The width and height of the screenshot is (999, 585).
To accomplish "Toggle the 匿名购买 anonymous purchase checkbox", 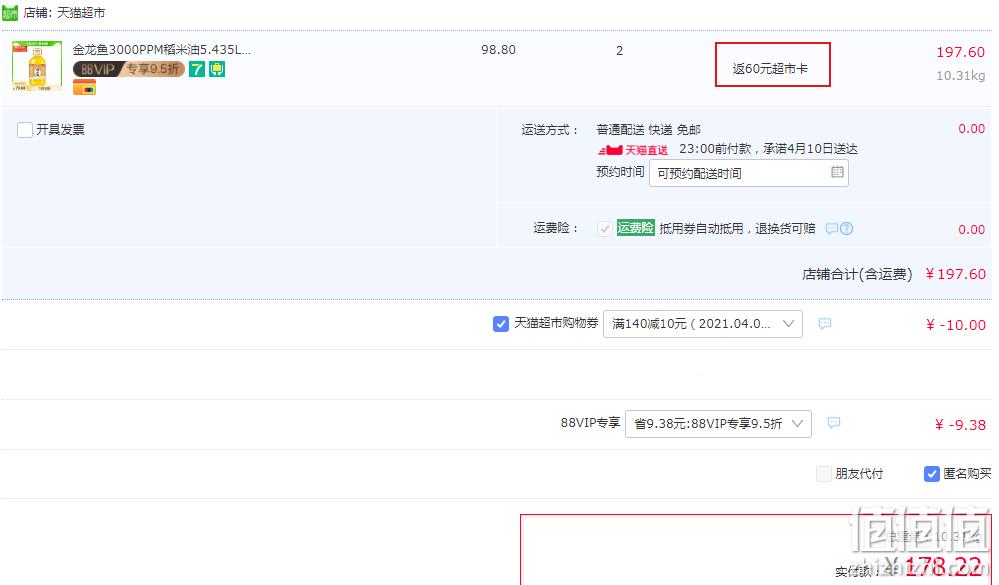I will 931,473.
